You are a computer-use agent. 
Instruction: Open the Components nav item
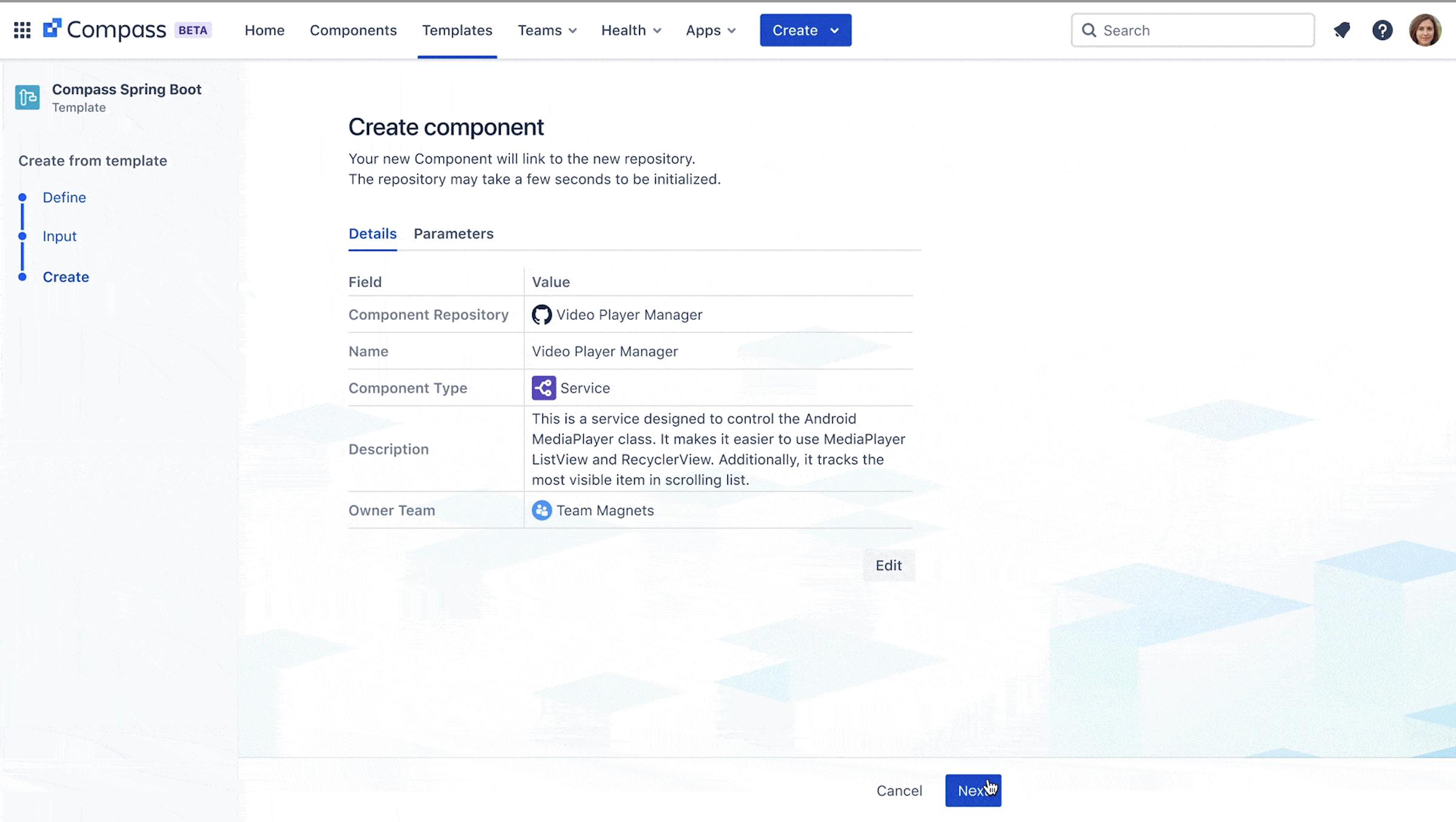(x=353, y=30)
